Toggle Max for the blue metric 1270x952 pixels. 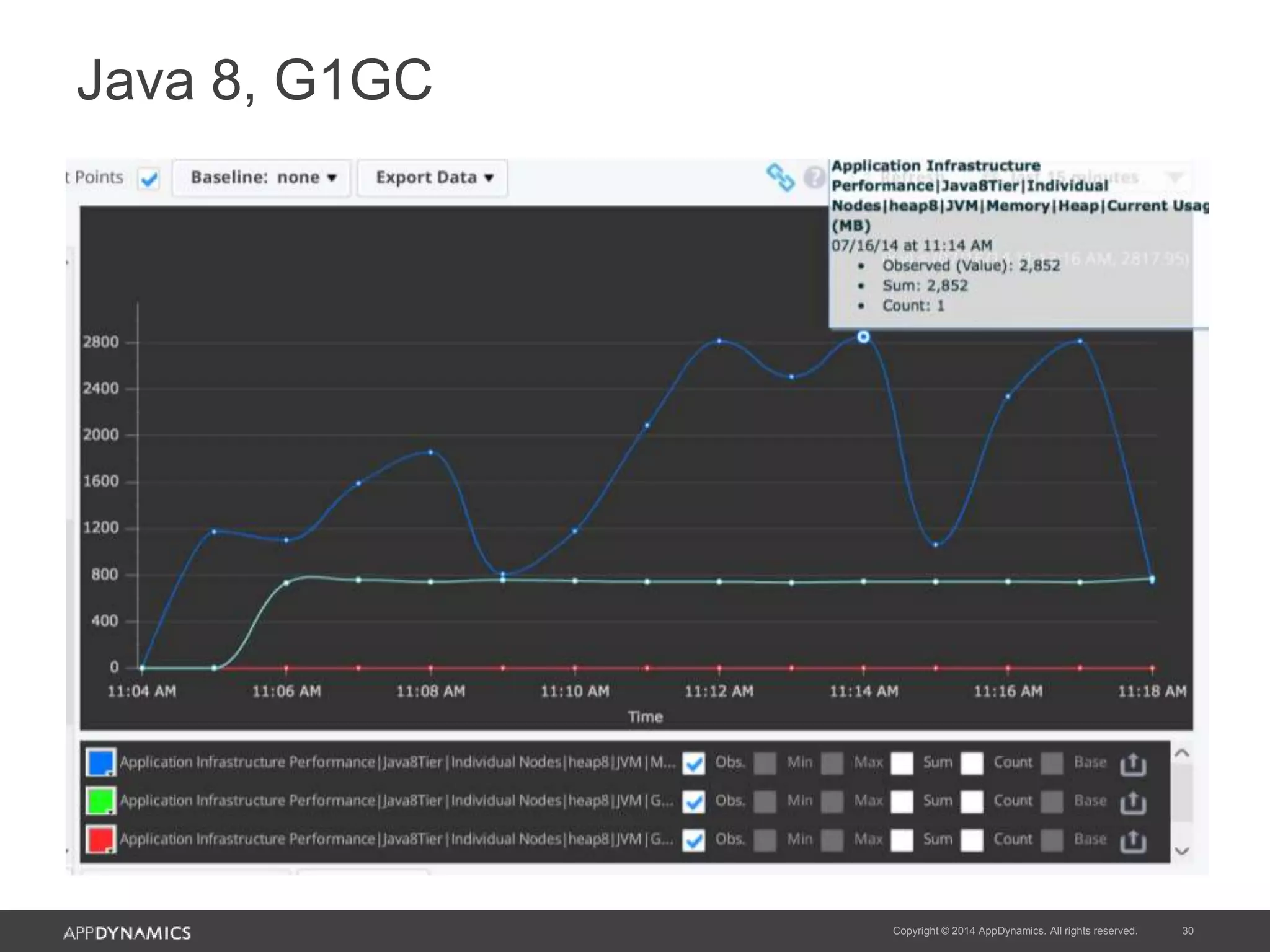(832, 763)
